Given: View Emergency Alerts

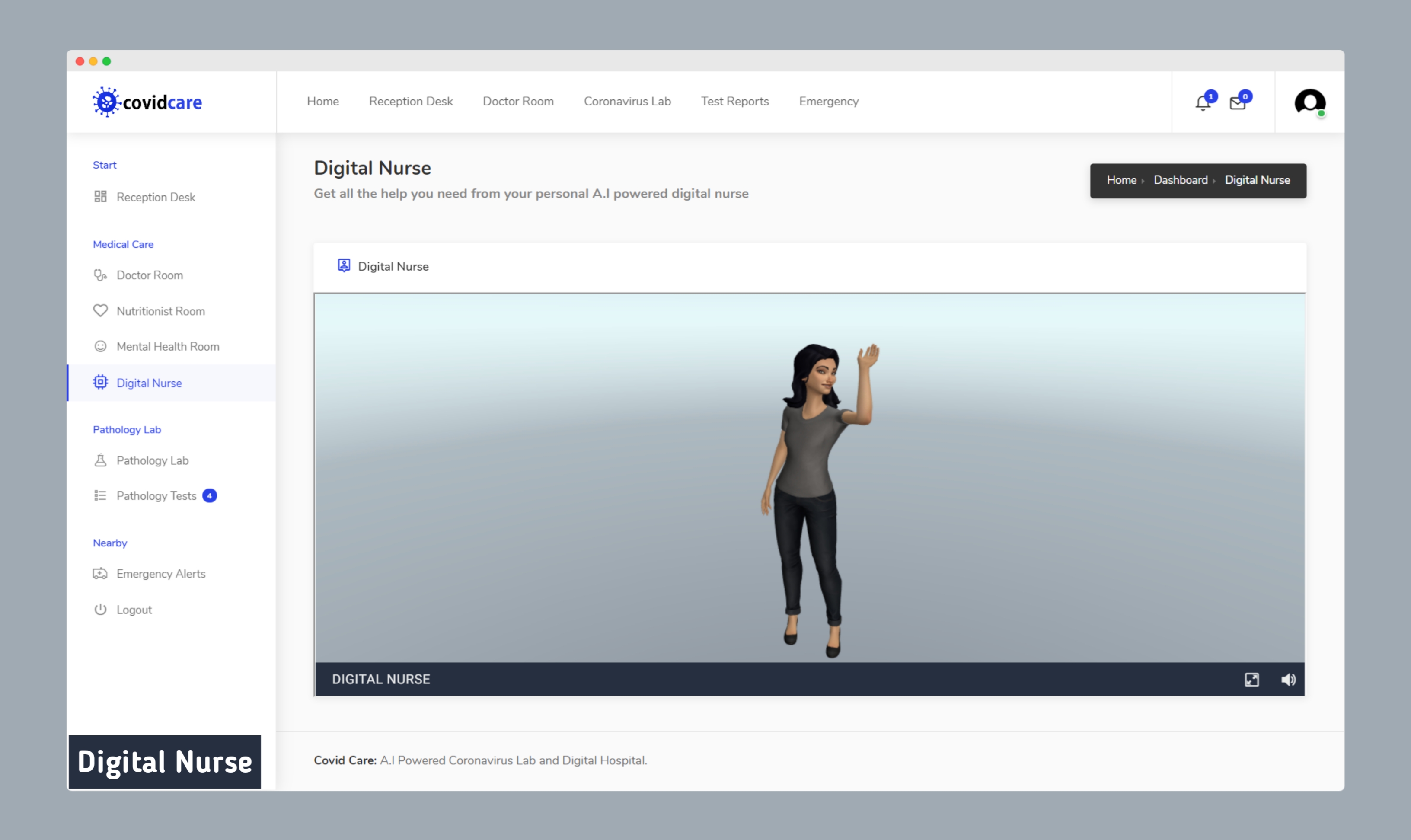Looking at the screenshot, I should 161,574.
